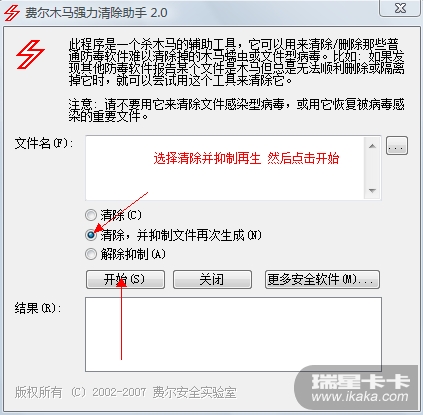Image resolution: width=423 pixels, height=415 pixels.
Task: Click the copyright 费尔安全实验室 text
Action: pyautogui.click(x=194, y=392)
